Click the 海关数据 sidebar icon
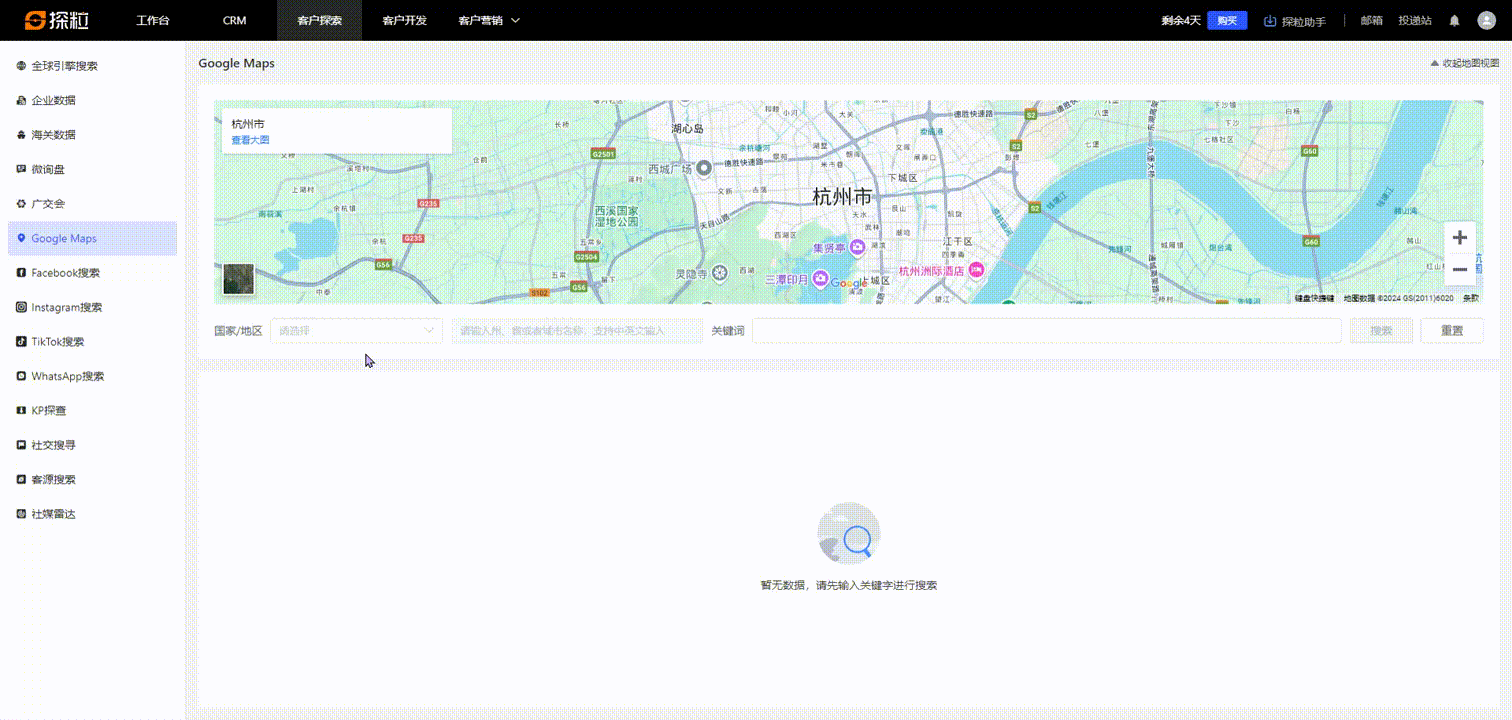 [21, 135]
